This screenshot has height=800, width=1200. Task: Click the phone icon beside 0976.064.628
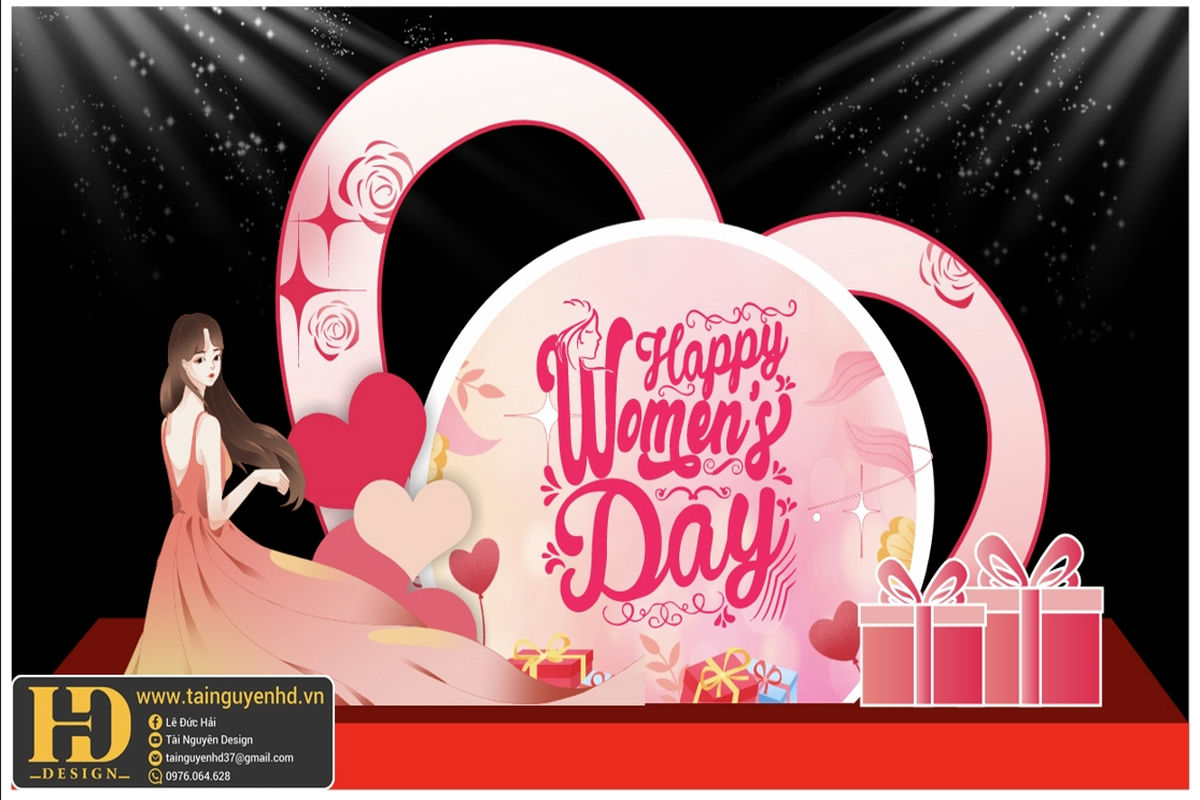tap(155, 776)
